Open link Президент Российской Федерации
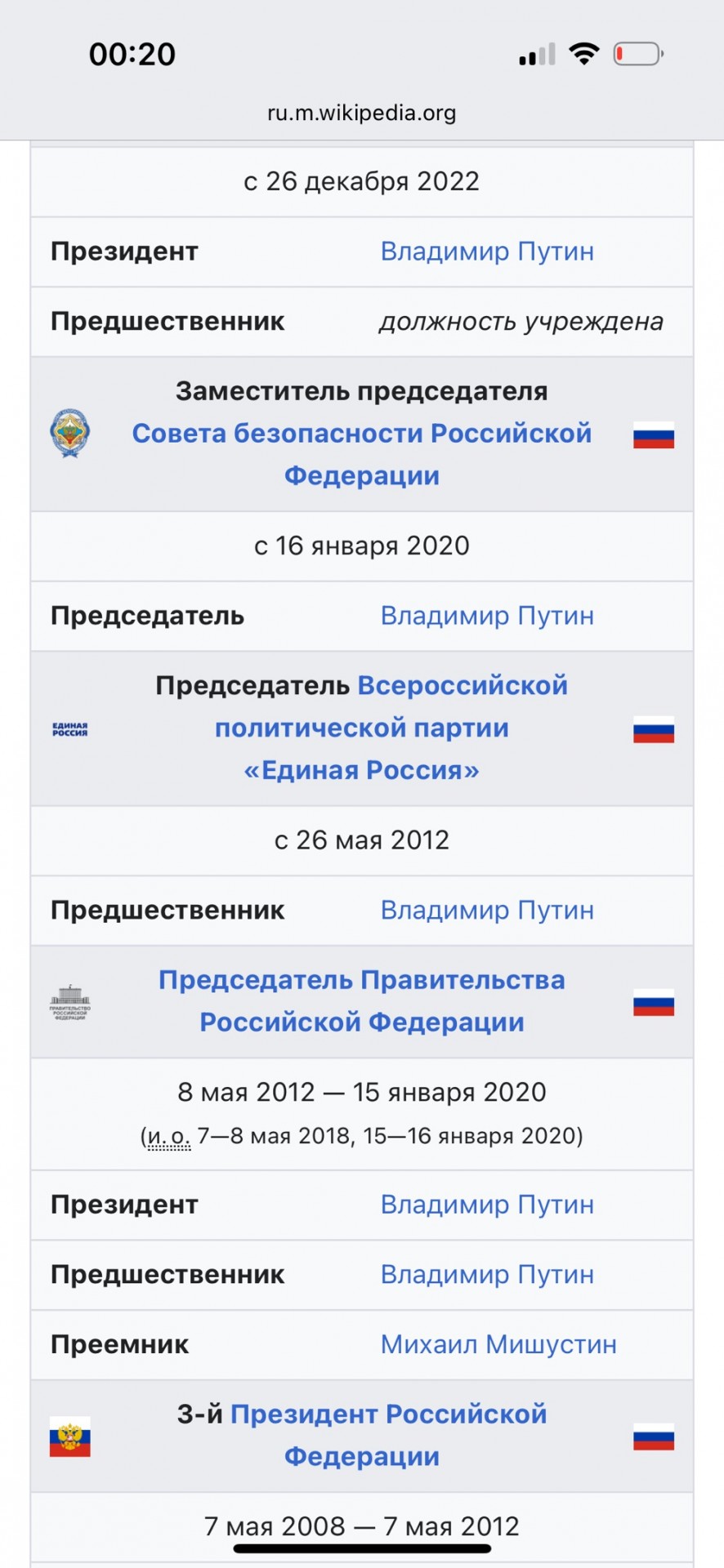This screenshot has height=1568, width=724. coord(388,1435)
